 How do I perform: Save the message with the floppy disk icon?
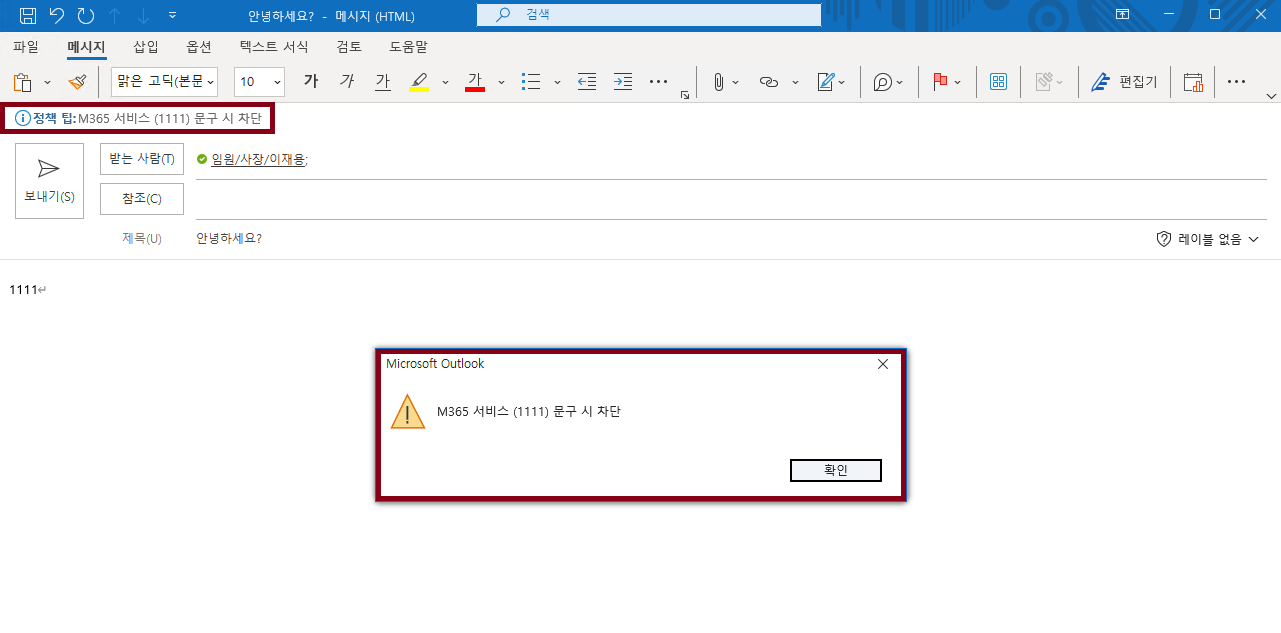tap(28, 15)
